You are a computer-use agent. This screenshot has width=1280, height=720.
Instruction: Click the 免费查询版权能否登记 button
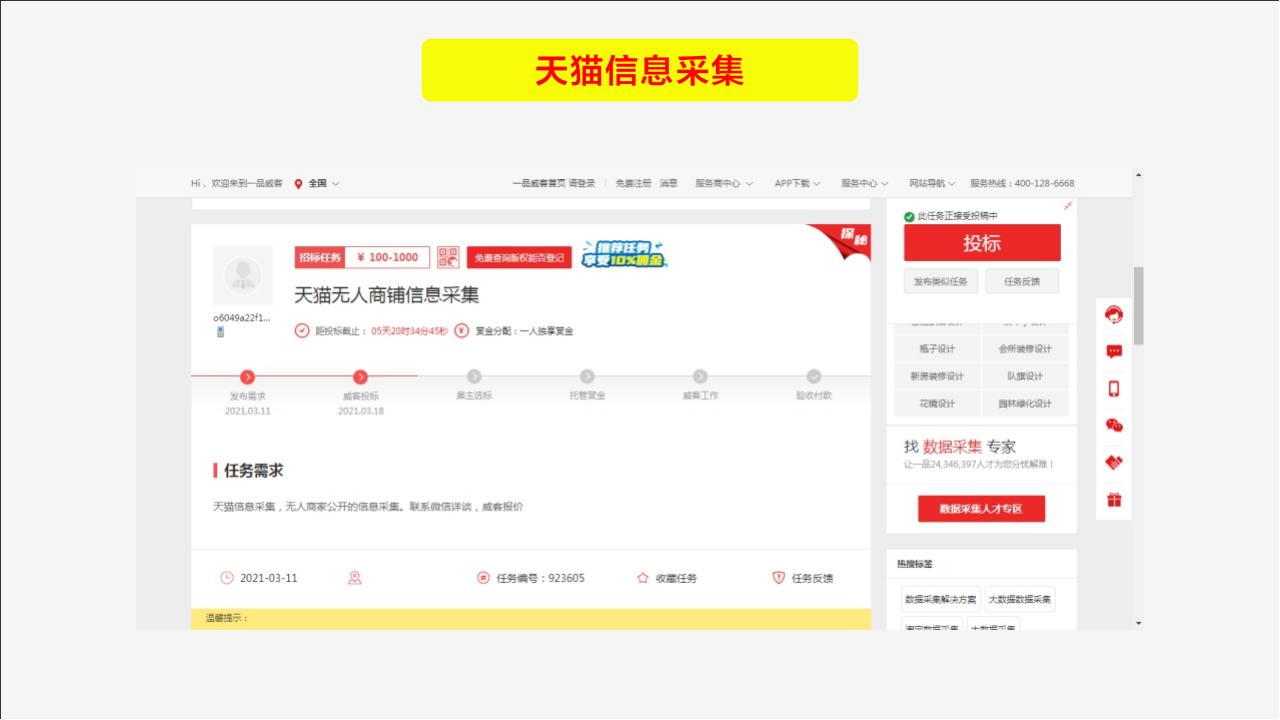pos(519,258)
